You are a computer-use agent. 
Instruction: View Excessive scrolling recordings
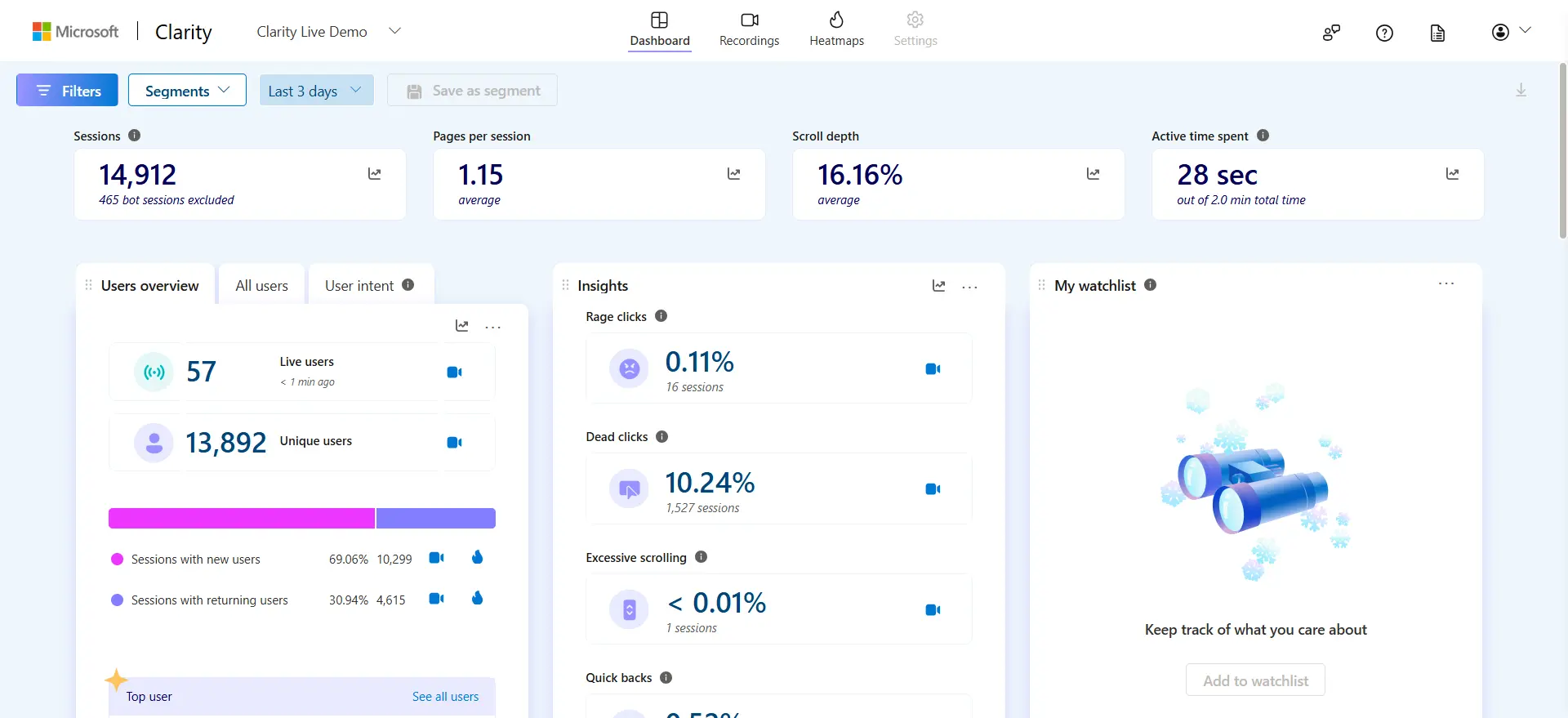pyautogui.click(x=933, y=610)
